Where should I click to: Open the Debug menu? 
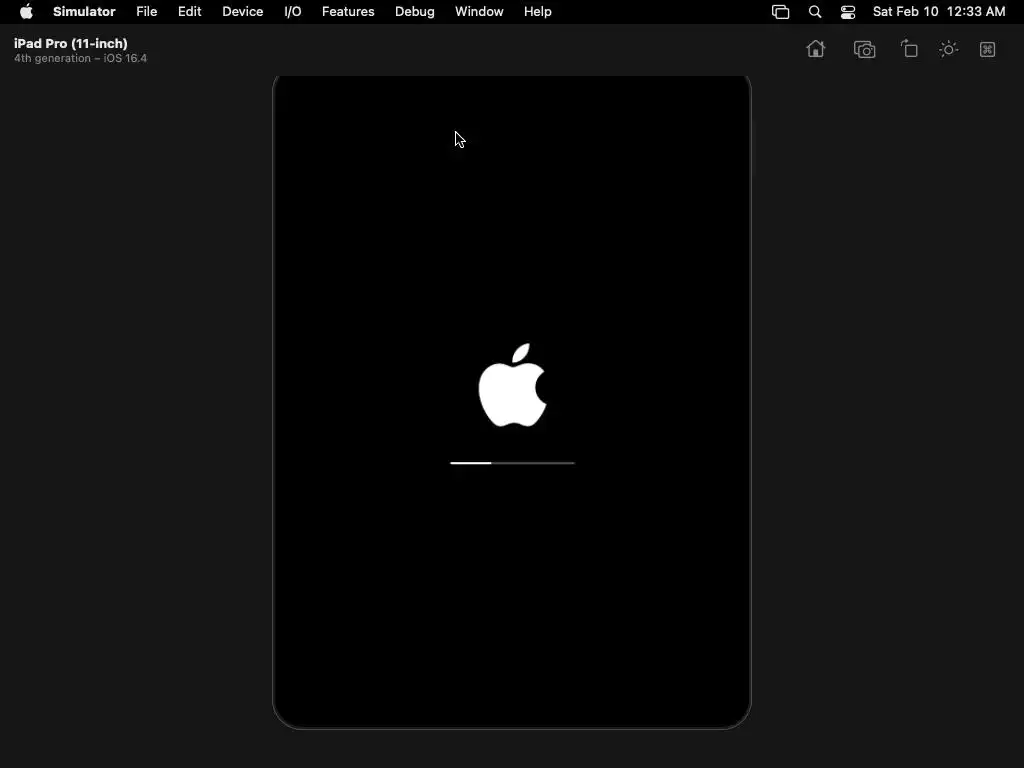[415, 12]
